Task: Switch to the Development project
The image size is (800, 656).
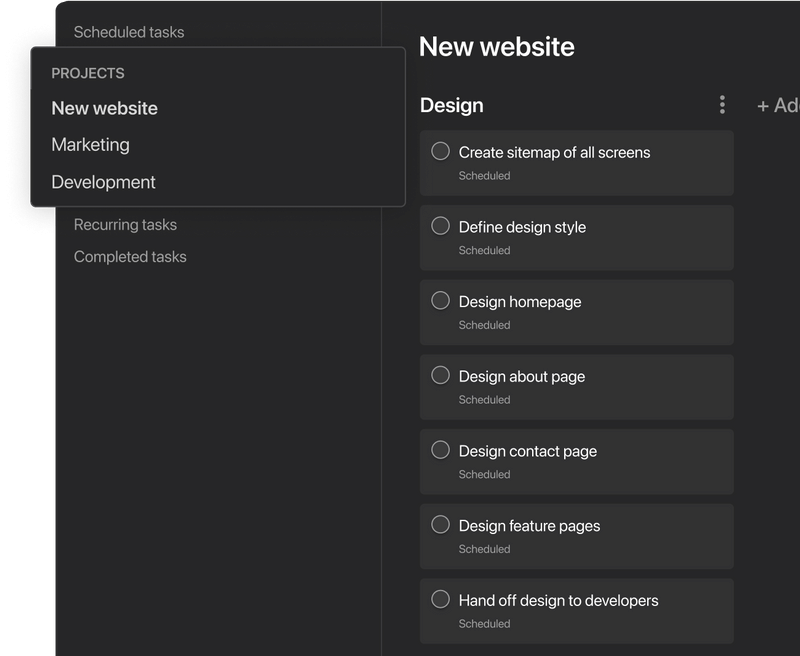Action: click(104, 182)
